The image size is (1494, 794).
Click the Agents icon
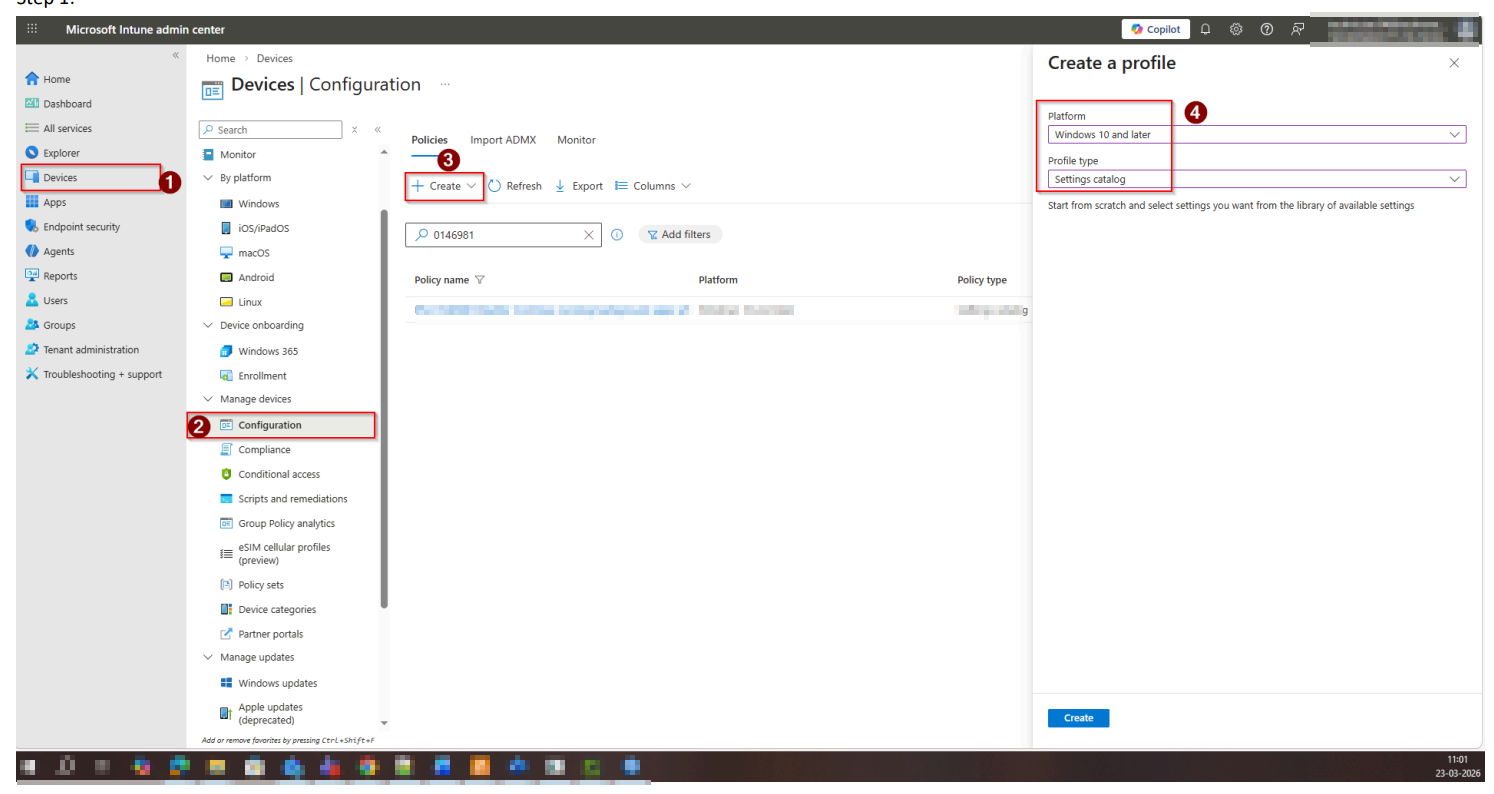(x=32, y=251)
